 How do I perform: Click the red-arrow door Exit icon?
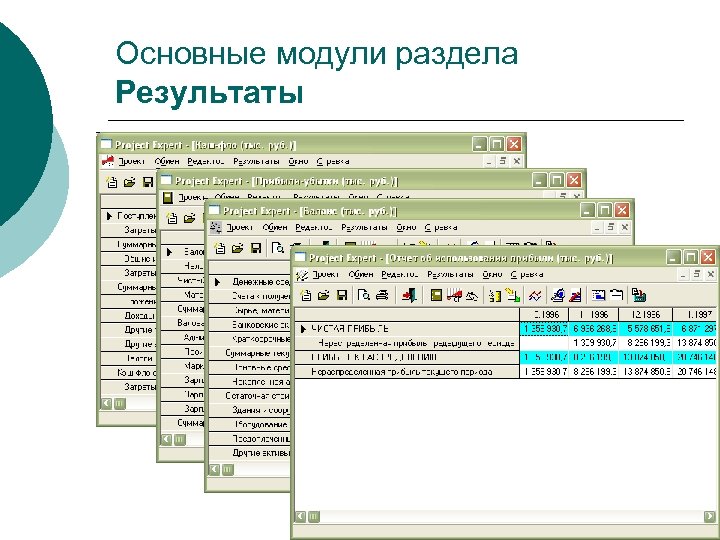tap(409, 295)
